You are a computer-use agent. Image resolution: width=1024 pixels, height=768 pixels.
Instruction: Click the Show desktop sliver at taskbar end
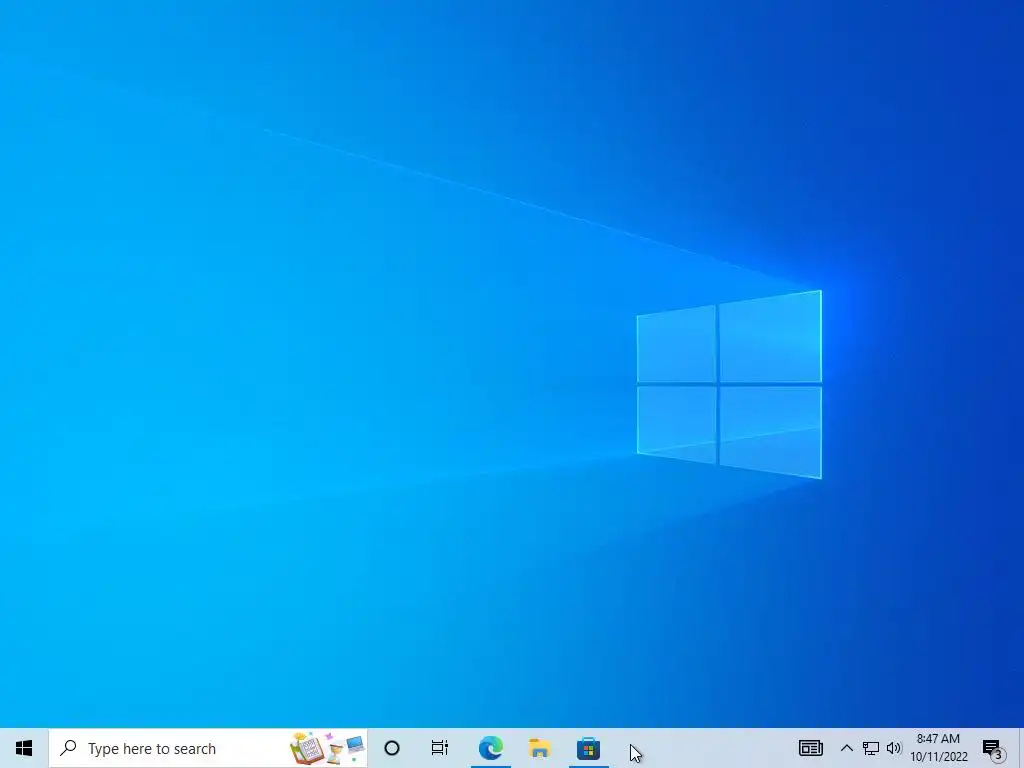(1021, 748)
